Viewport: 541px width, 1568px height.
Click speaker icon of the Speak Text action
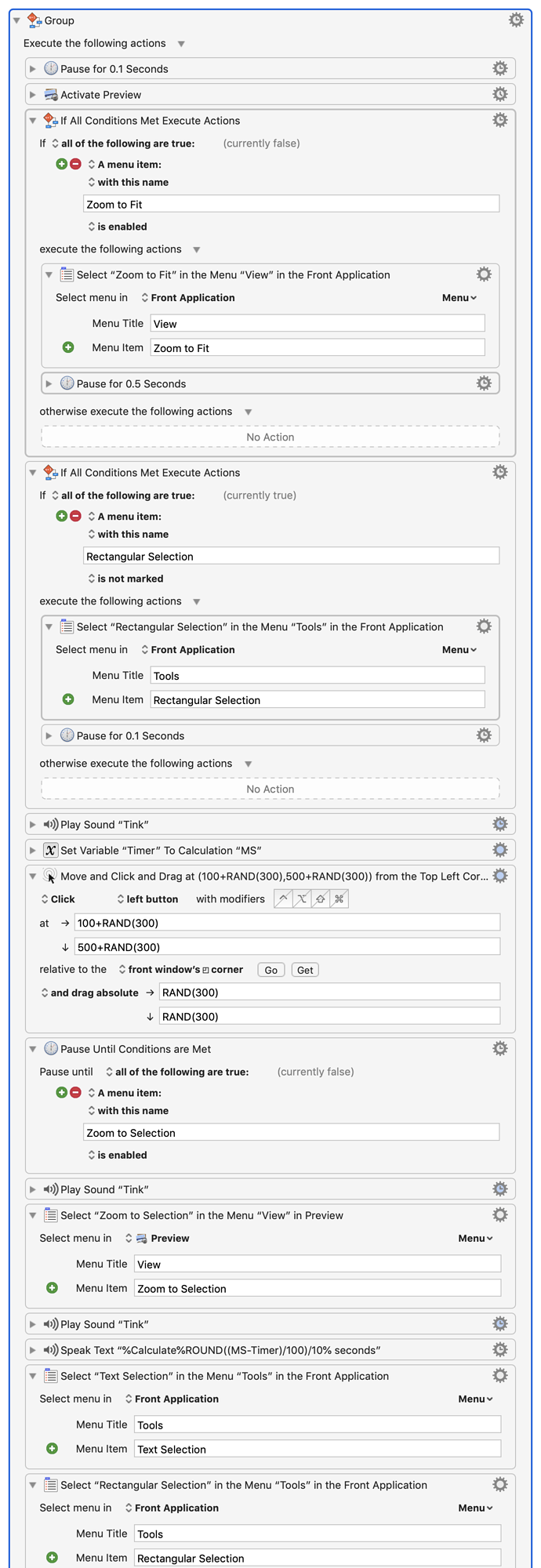coord(51,1350)
